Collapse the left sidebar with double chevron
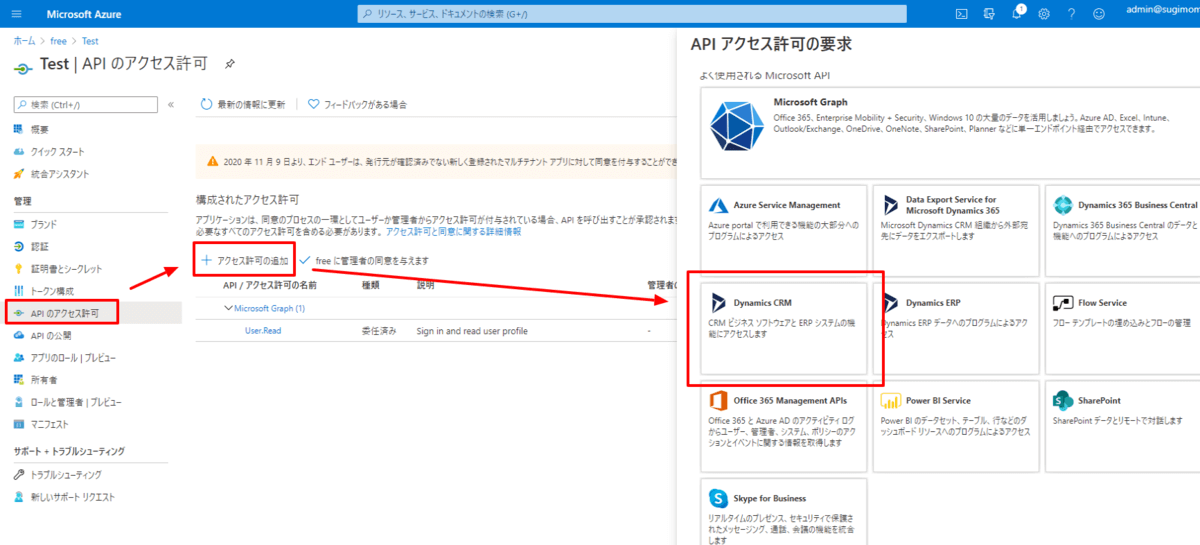The width and height of the screenshot is (1200, 545). (171, 104)
